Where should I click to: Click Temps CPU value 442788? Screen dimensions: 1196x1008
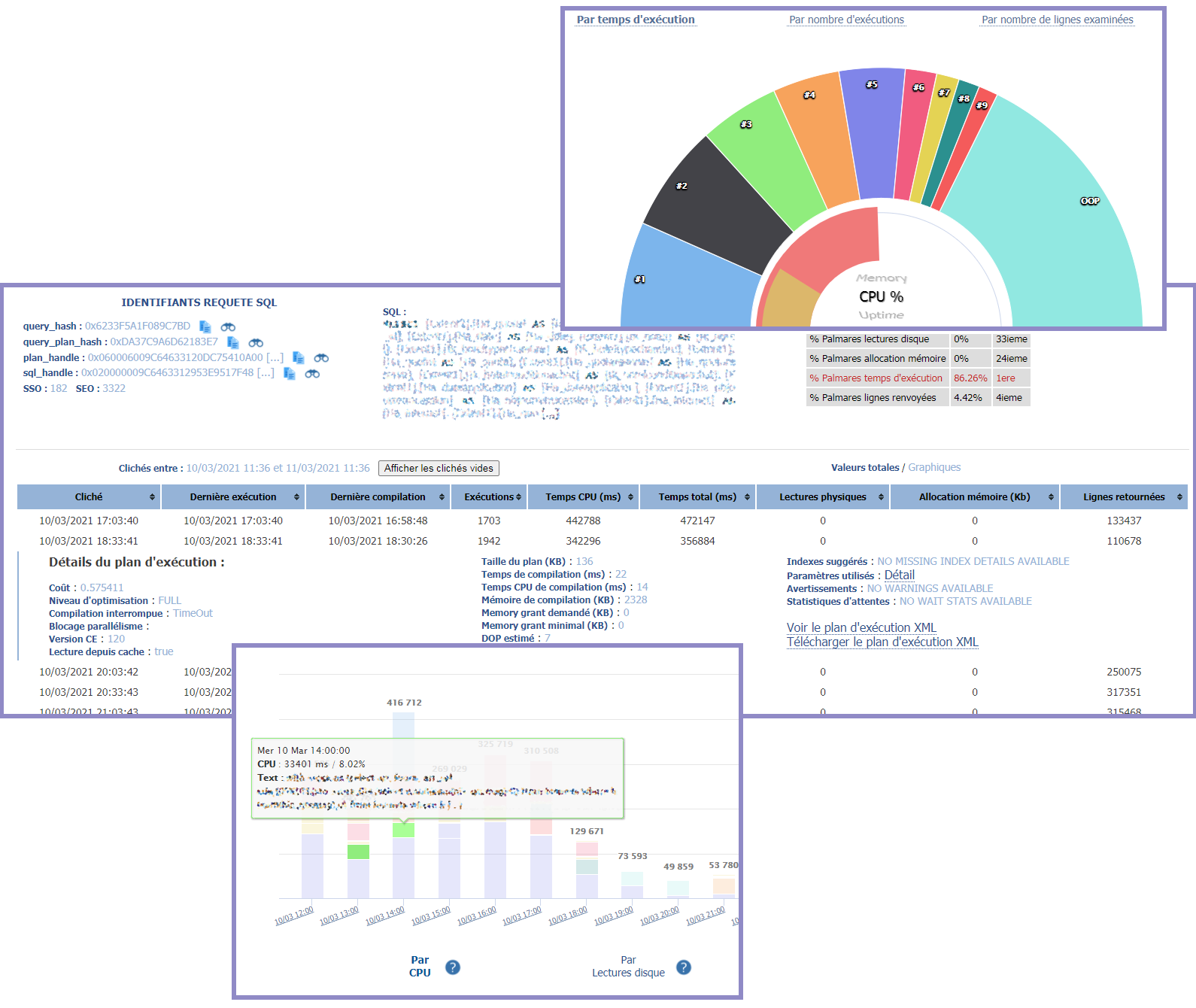point(583,521)
